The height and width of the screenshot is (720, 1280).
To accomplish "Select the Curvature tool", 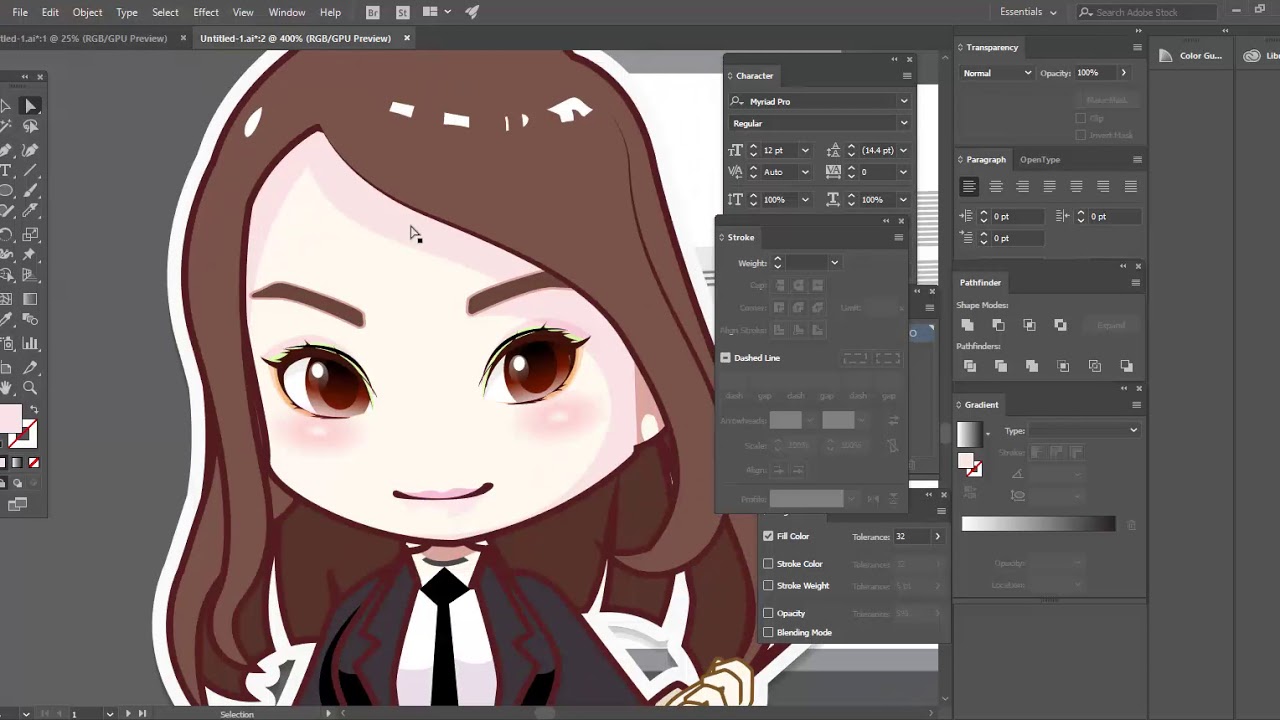I will [30, 149].
